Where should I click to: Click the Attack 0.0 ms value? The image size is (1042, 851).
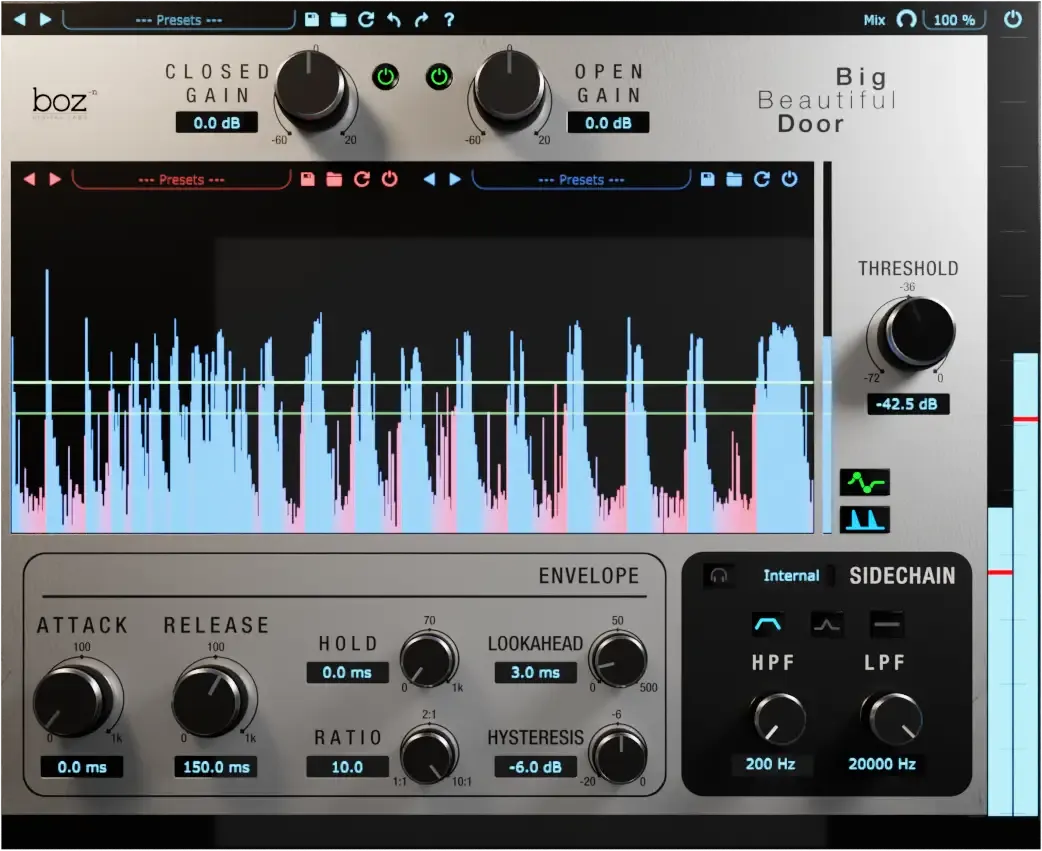[x=82, y=767]
